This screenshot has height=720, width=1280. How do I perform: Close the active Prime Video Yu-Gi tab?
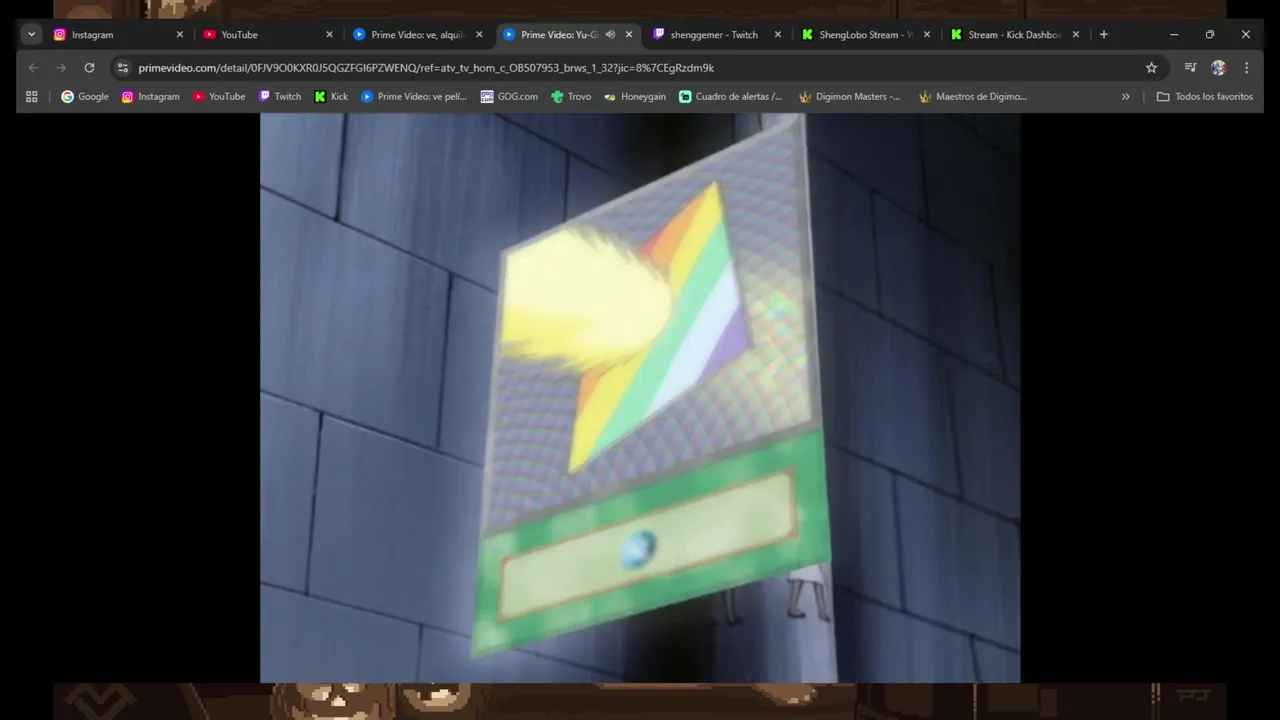[x=629, y=34]
